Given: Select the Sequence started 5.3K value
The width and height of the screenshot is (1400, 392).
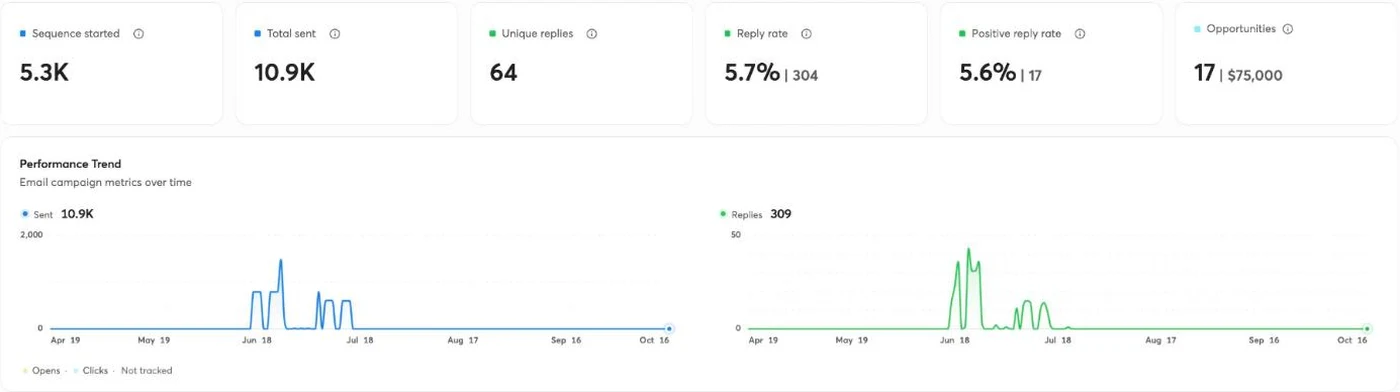Looking at the screenshot, I should pyautogui.click(x=44, y=72).
